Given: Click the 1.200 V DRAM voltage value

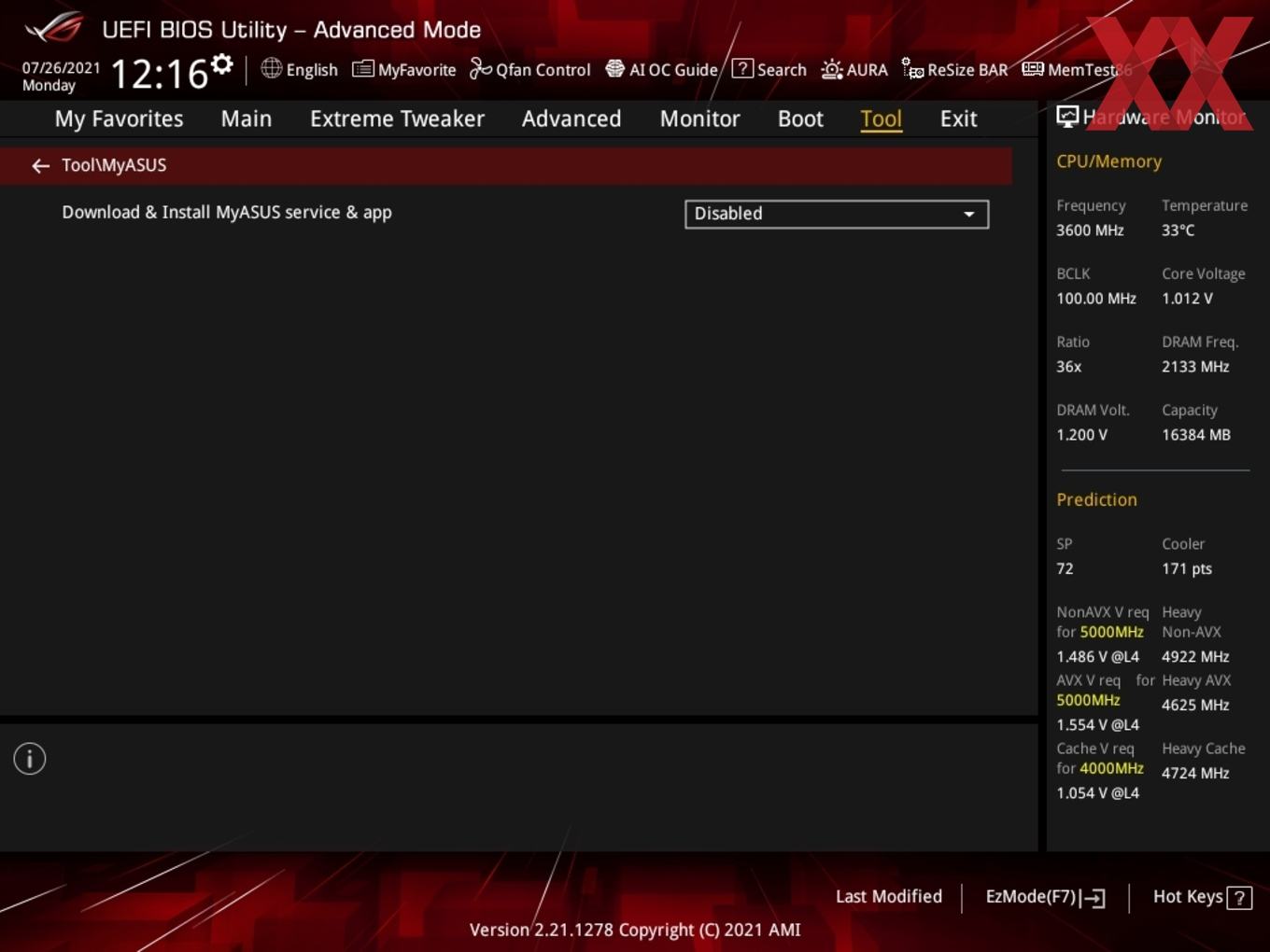Looking at the screenshot, I should click(x=1081, y=435).
